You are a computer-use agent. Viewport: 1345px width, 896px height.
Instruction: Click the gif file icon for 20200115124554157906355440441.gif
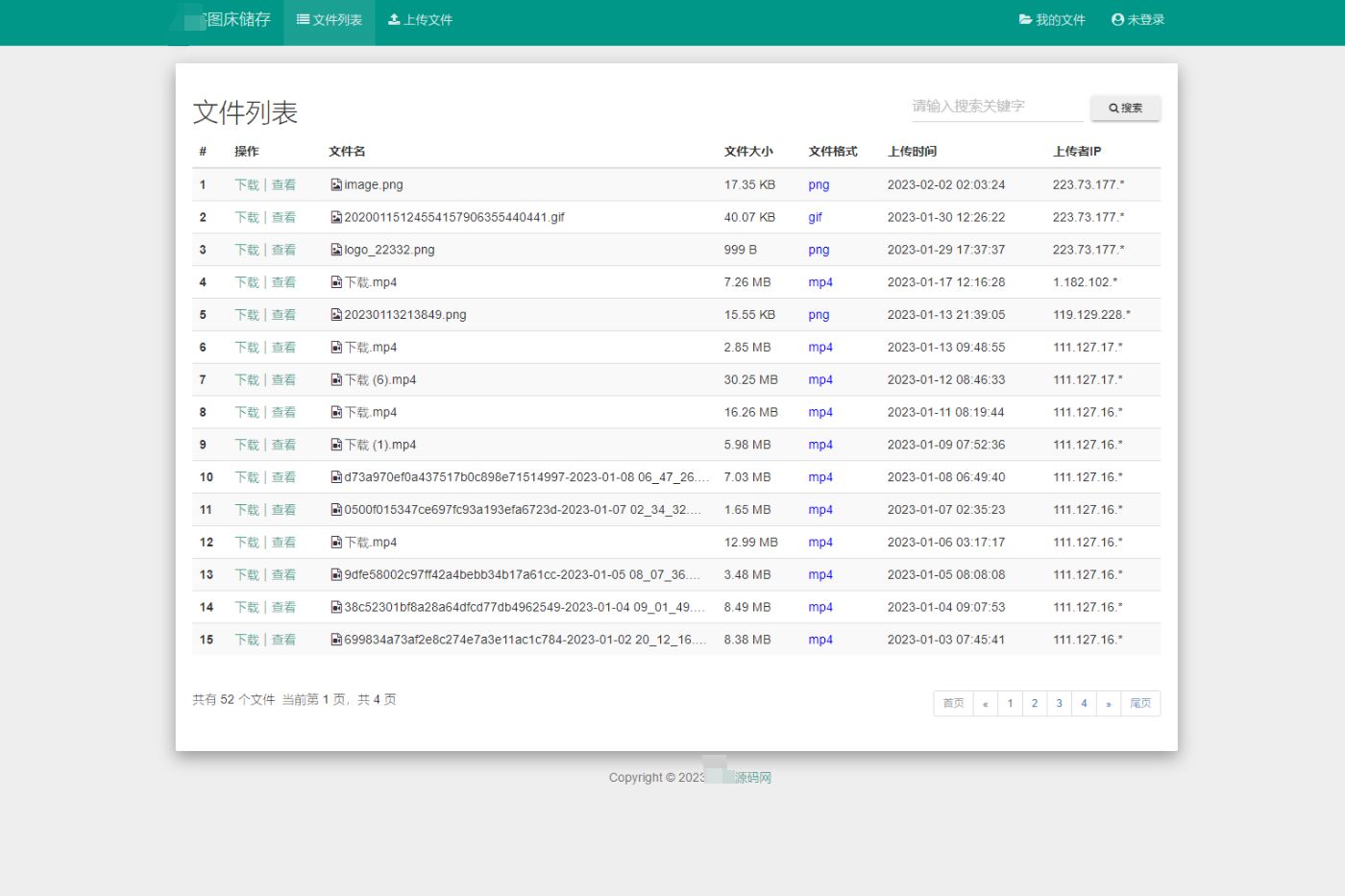[335, 217]
